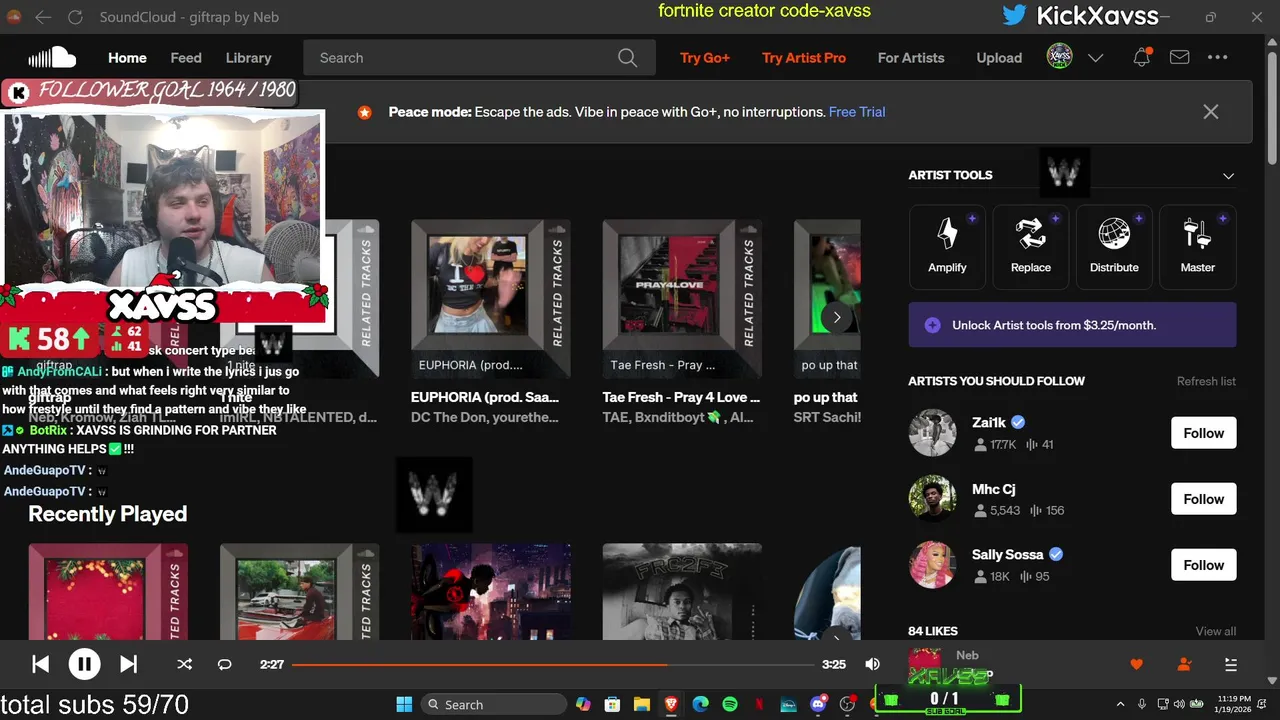This screenshot has height=720, width=1280.
Task: Open Microsoft Edge from the taskbar
Action: [x=700, y=704]
